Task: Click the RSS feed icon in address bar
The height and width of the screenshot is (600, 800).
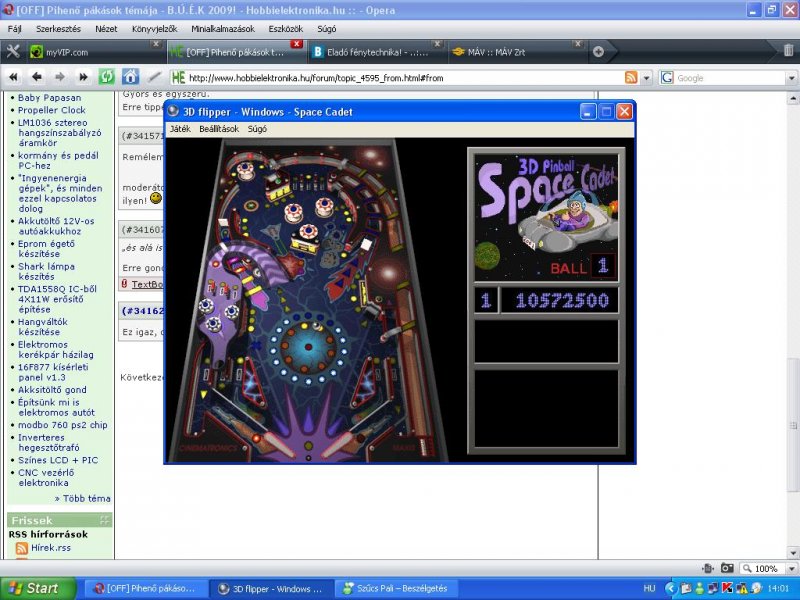Action: pyautogui.click(x=631, y=78)
